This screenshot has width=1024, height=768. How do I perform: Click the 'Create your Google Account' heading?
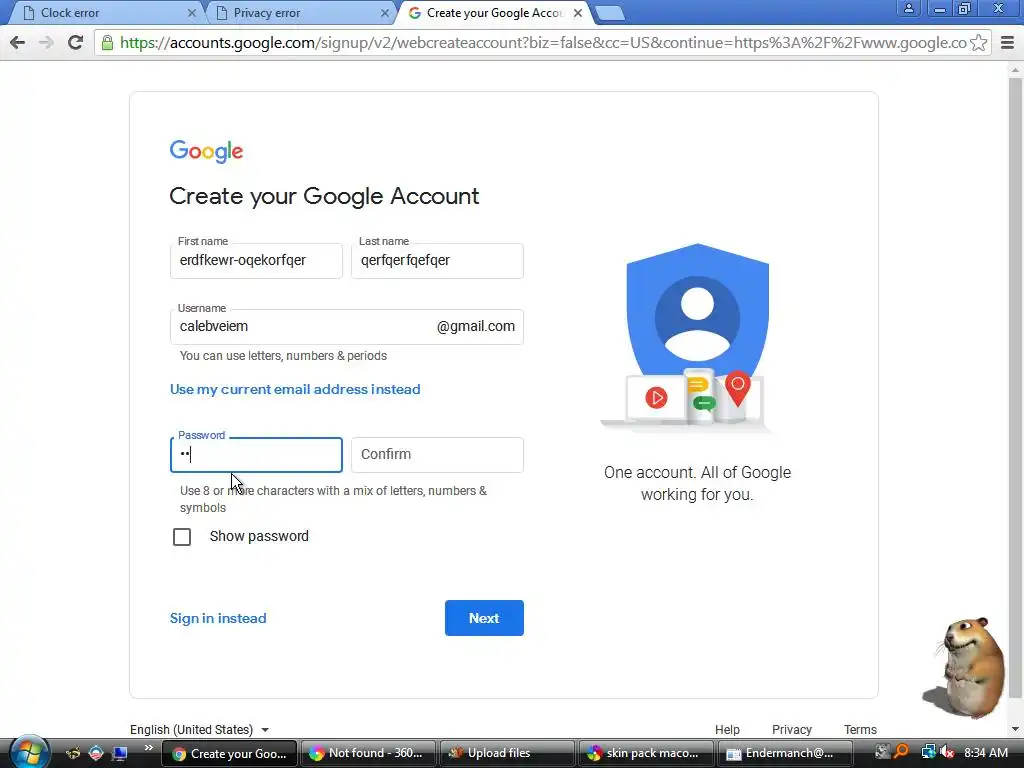click(324, 196)
